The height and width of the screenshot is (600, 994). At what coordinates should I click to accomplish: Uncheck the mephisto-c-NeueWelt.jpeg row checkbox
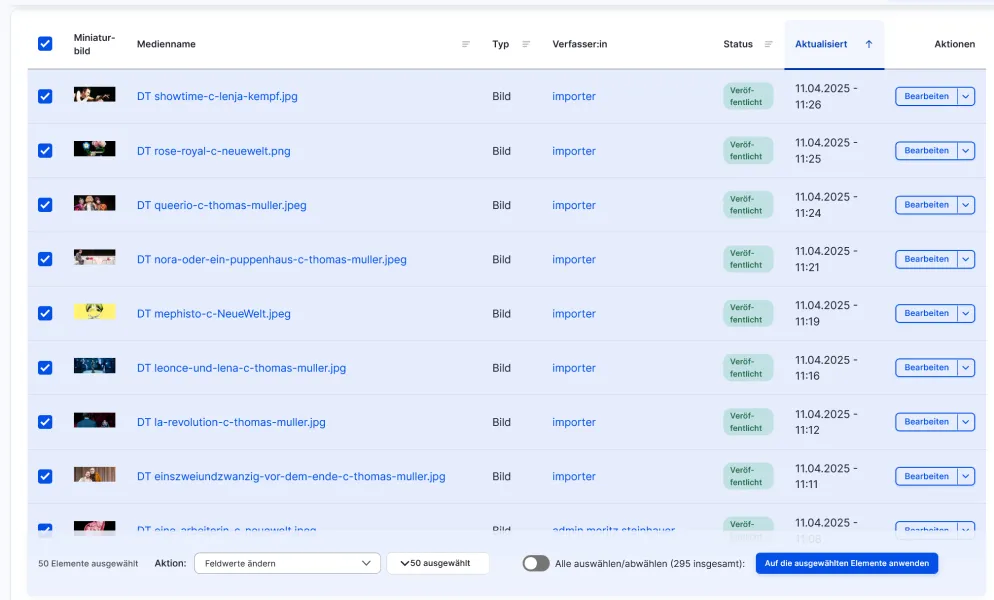(x=45, y=313)
